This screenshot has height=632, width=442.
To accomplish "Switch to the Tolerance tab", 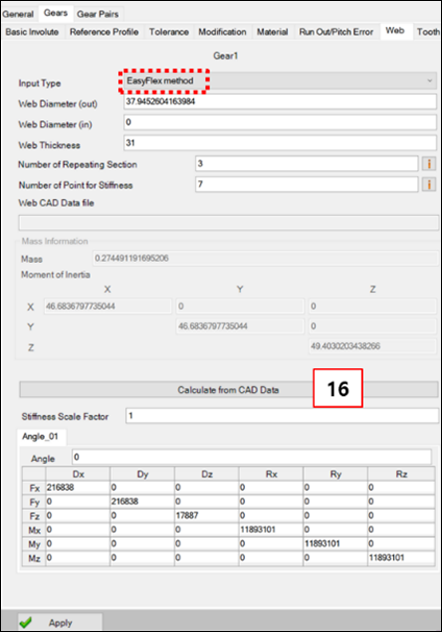I will (169, 32).
